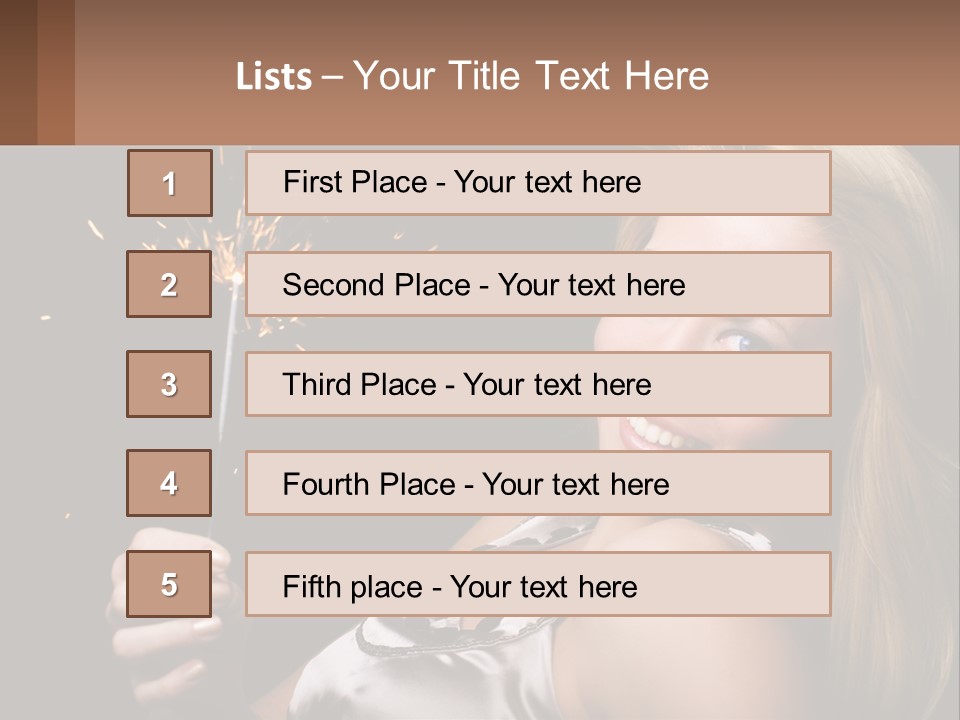Click the number 1 box
This screenshot has height=720, width=960.
tap(169, 183)
